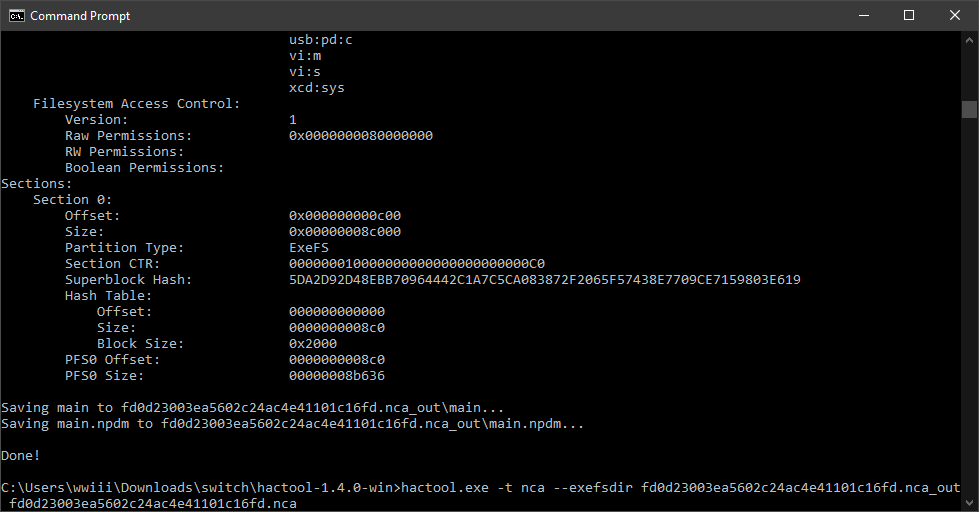Click the hactool.exe command text
This screenshot has width=979, height=512.
click(445, 488)
